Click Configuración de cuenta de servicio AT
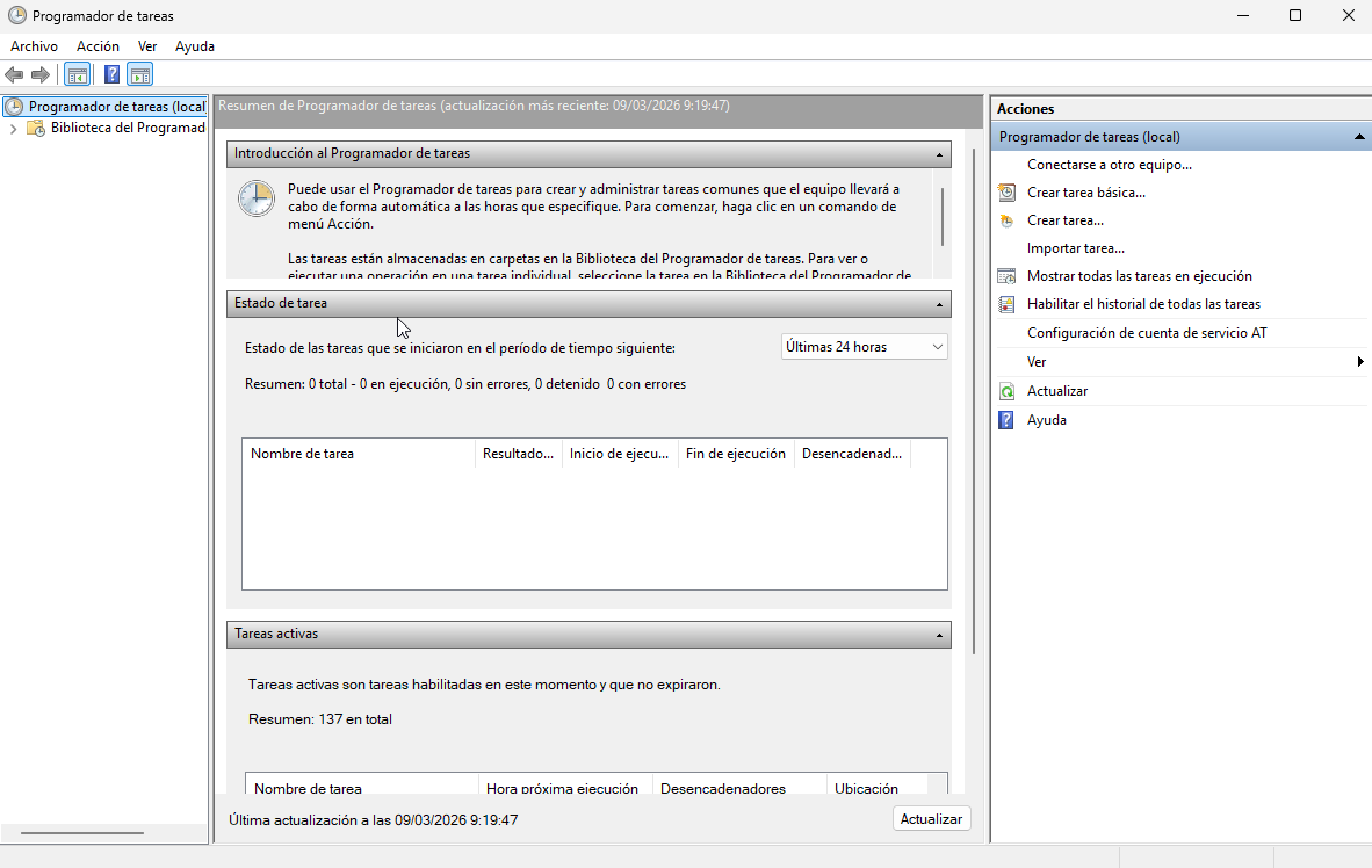Image resolution: width=1372 pixels, height=868 pixels. [1147, 333]
